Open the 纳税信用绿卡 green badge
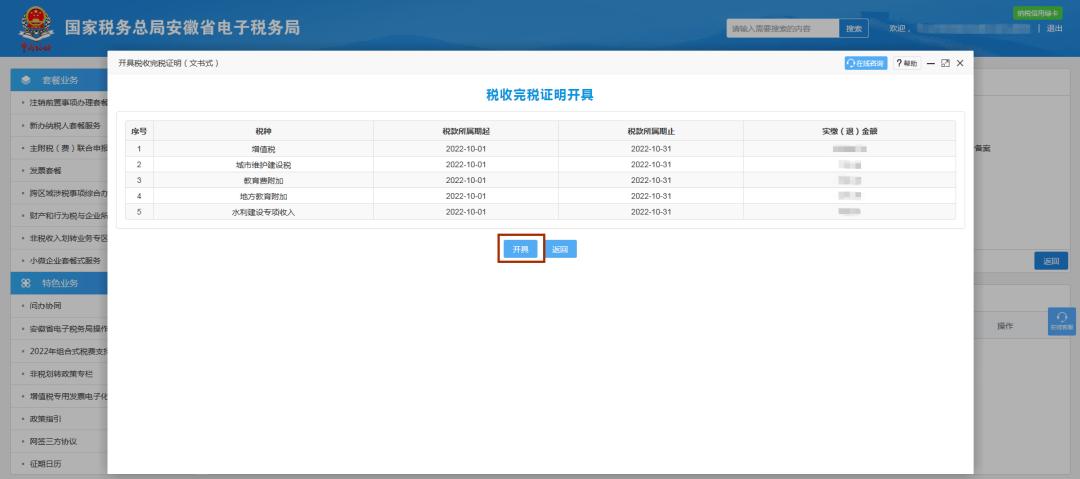 point(1038,13)
